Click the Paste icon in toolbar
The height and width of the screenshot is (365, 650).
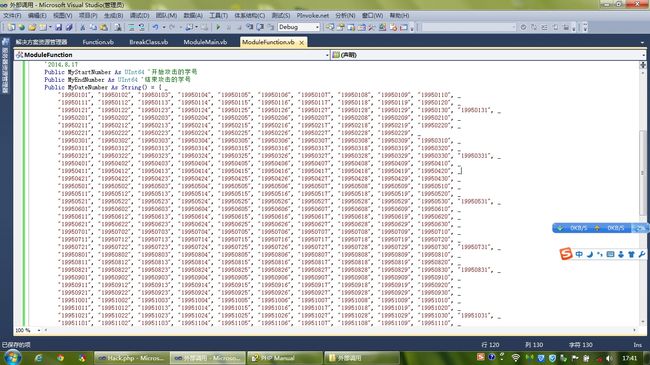click(x=104, y=27)
